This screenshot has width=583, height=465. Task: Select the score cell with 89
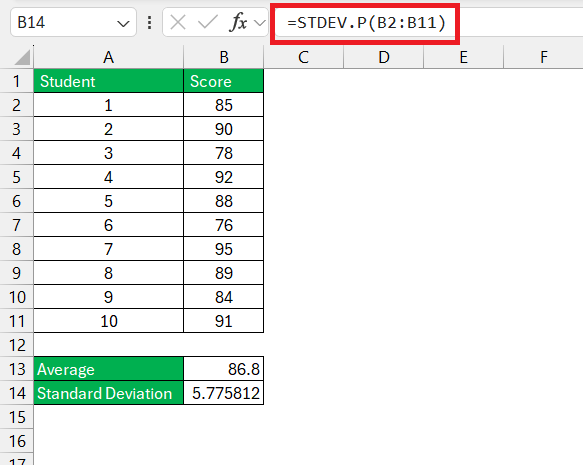pyautogui.click(x=223, y=273)
